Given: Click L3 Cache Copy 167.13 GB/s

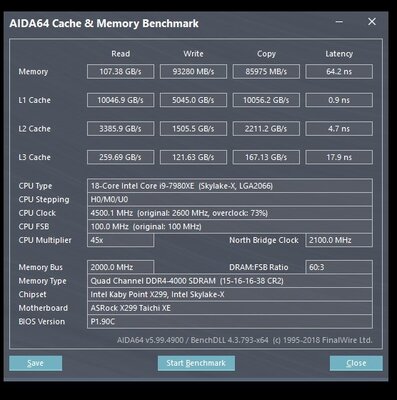Looking at the screenshot, I should 266,157.
